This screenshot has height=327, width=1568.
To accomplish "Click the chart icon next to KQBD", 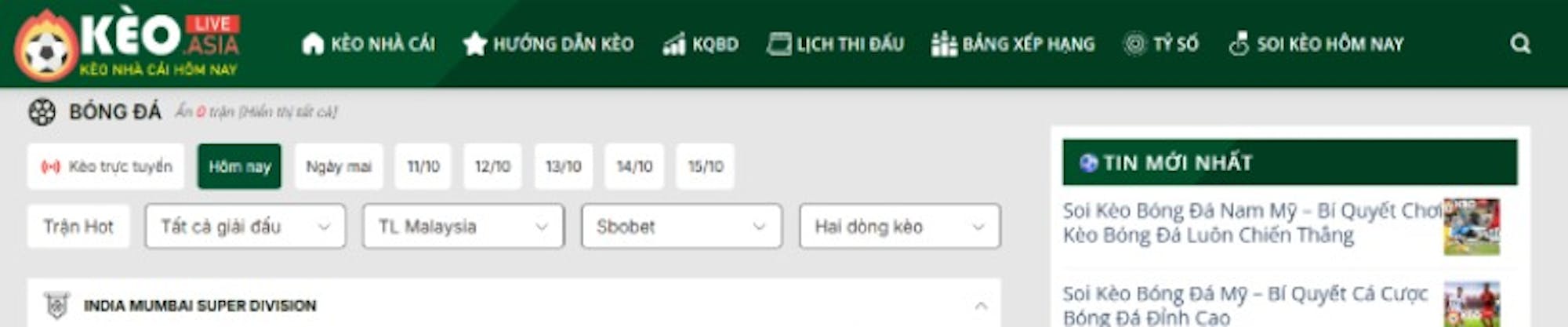I will (x=674, y=45).
